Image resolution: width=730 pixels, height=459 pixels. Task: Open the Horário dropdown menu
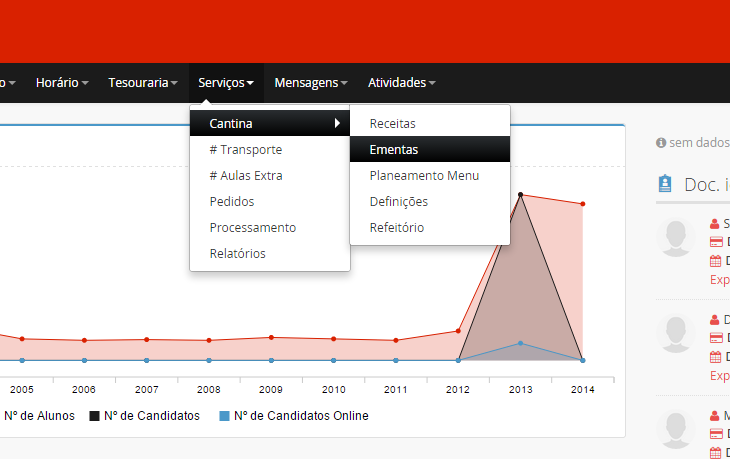[62, 83]
